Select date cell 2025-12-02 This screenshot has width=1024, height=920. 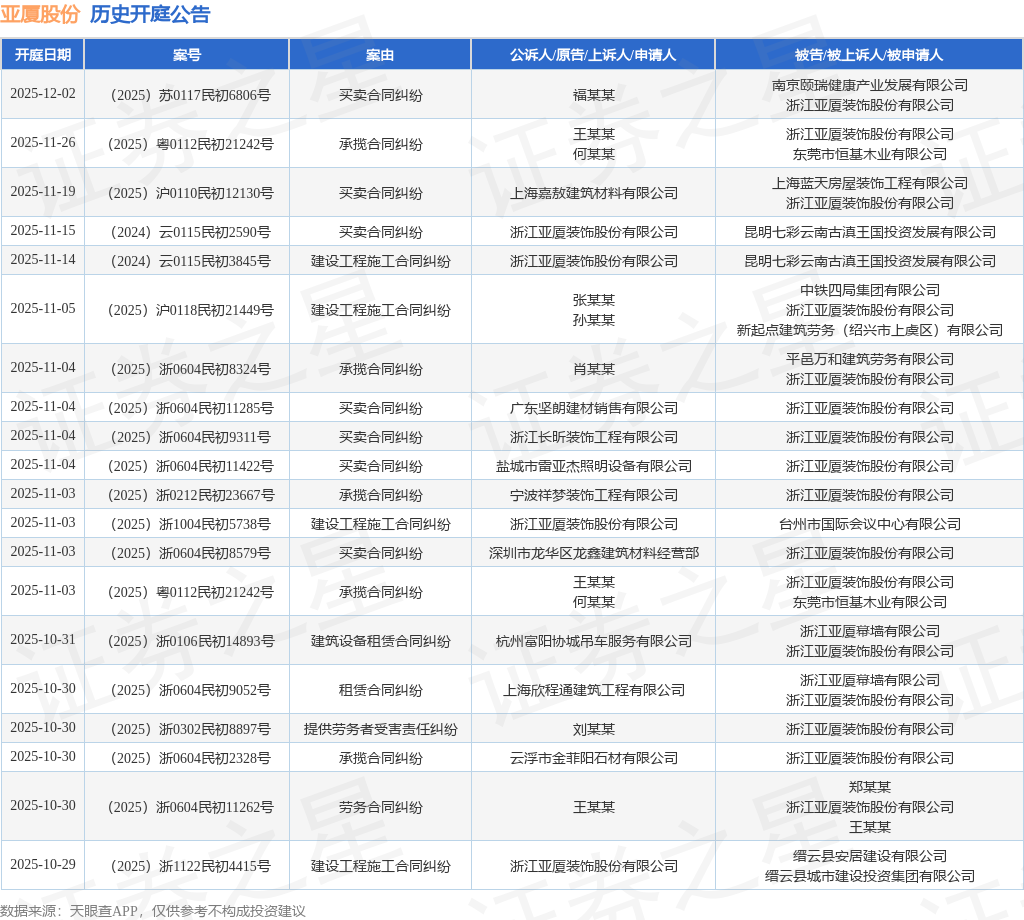(x=43, y=93)
